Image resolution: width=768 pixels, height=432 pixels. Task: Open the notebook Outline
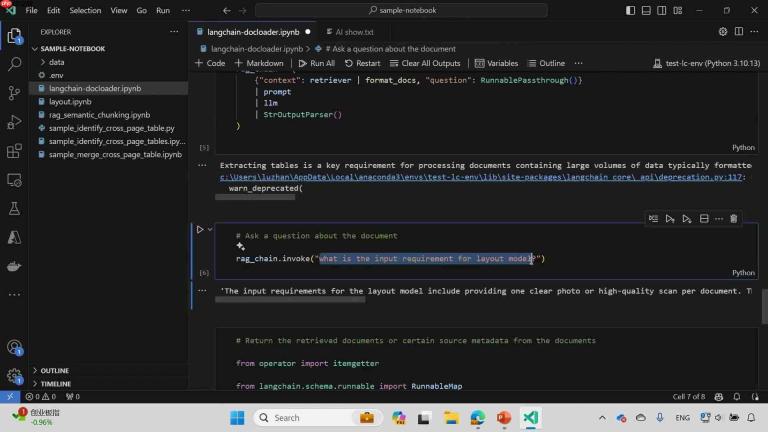coord(546,63)
